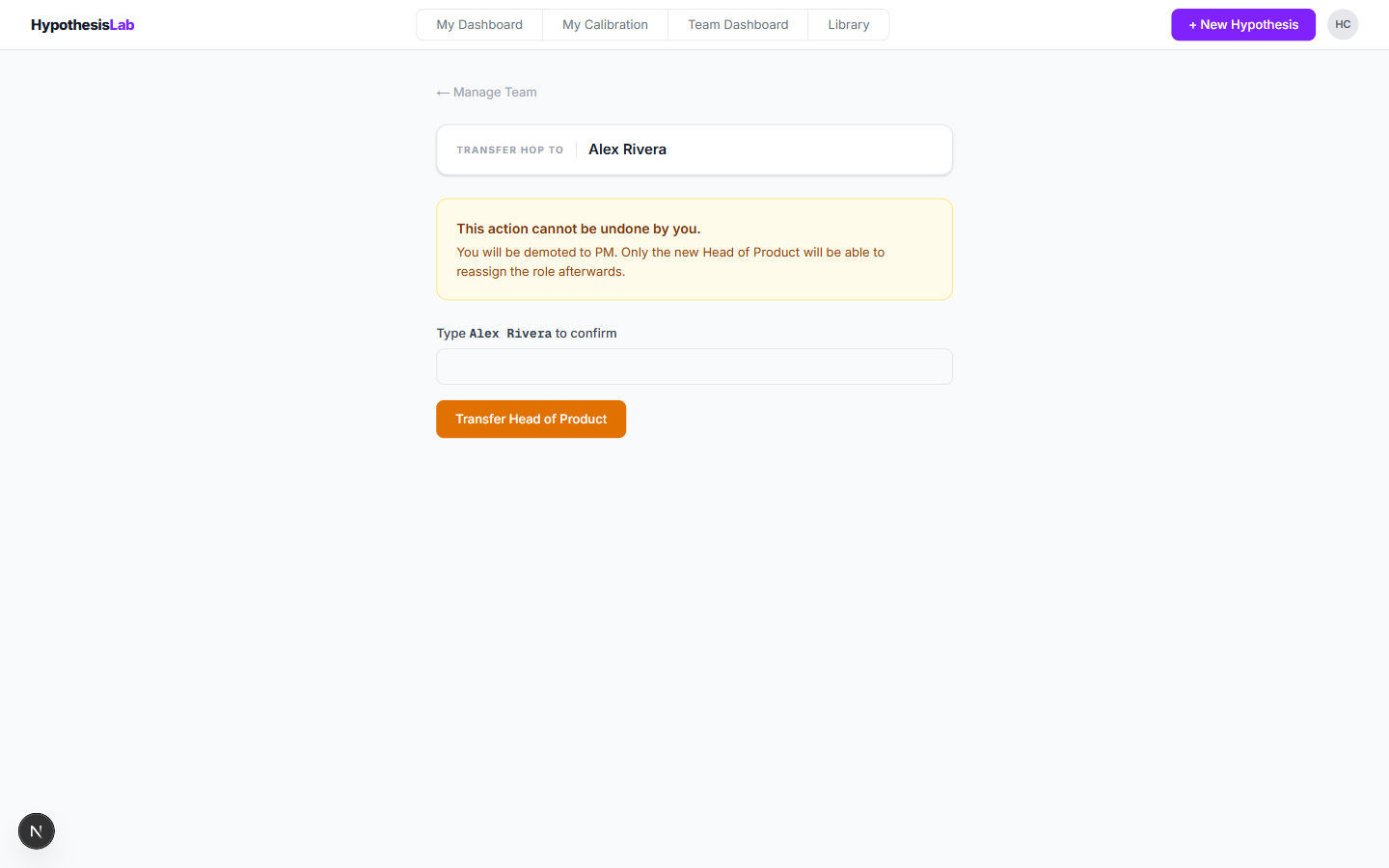Click the 'This action cannot be undone' warning heading
1389x868 pixels.
579,229
